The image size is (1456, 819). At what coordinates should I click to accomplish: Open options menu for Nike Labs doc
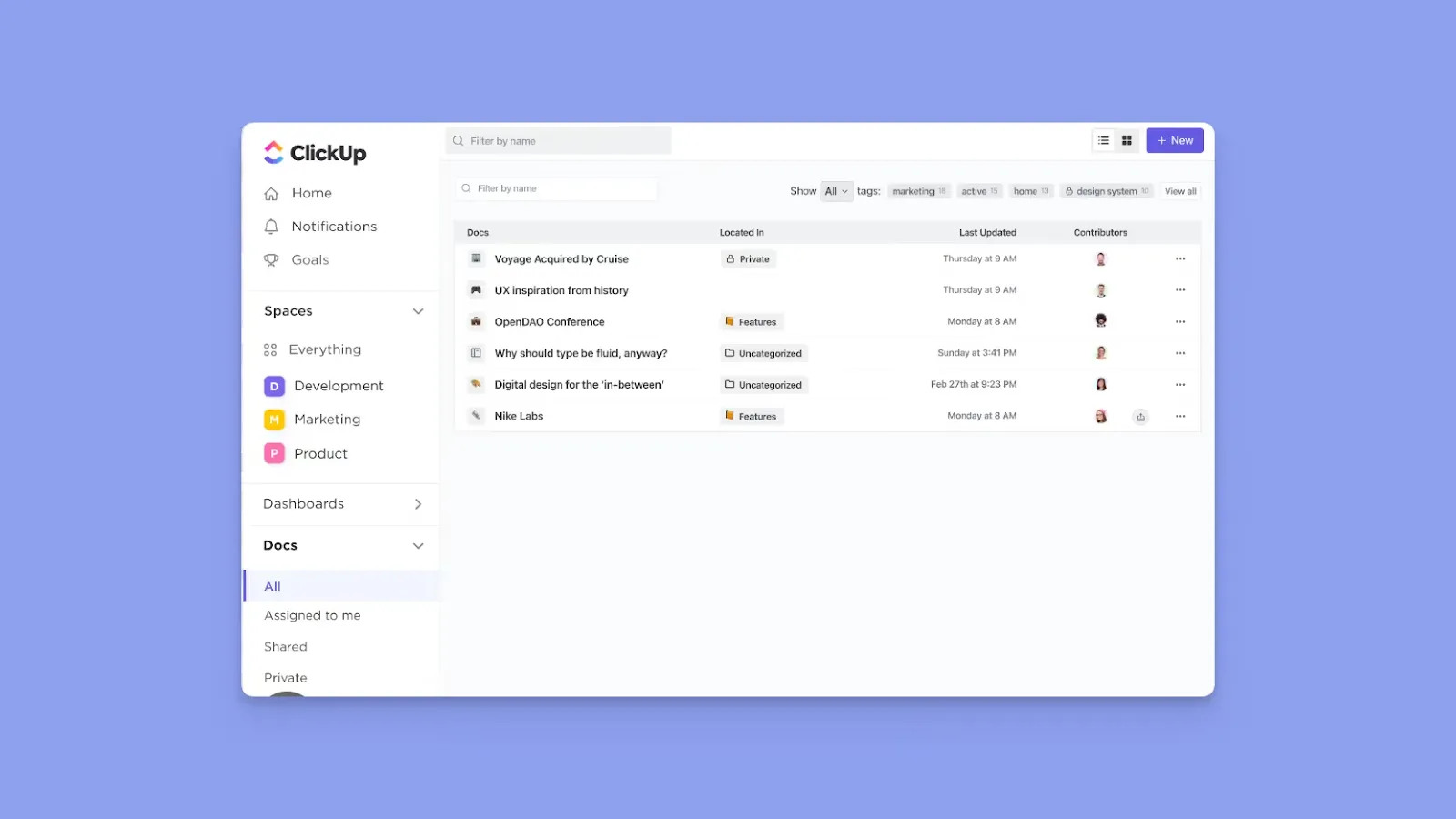1180,416
